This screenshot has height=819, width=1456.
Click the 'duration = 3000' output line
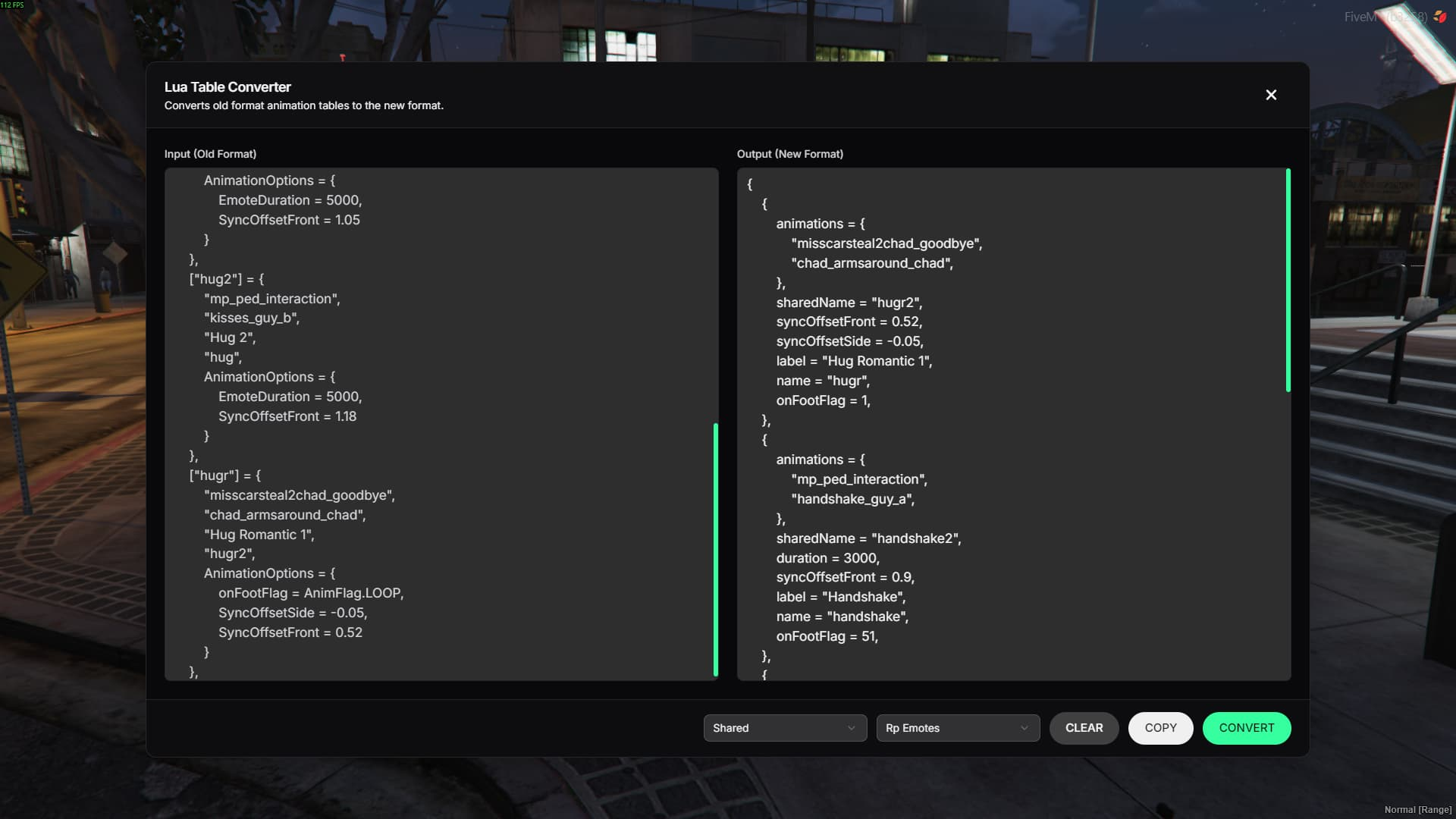click(827, 558)
